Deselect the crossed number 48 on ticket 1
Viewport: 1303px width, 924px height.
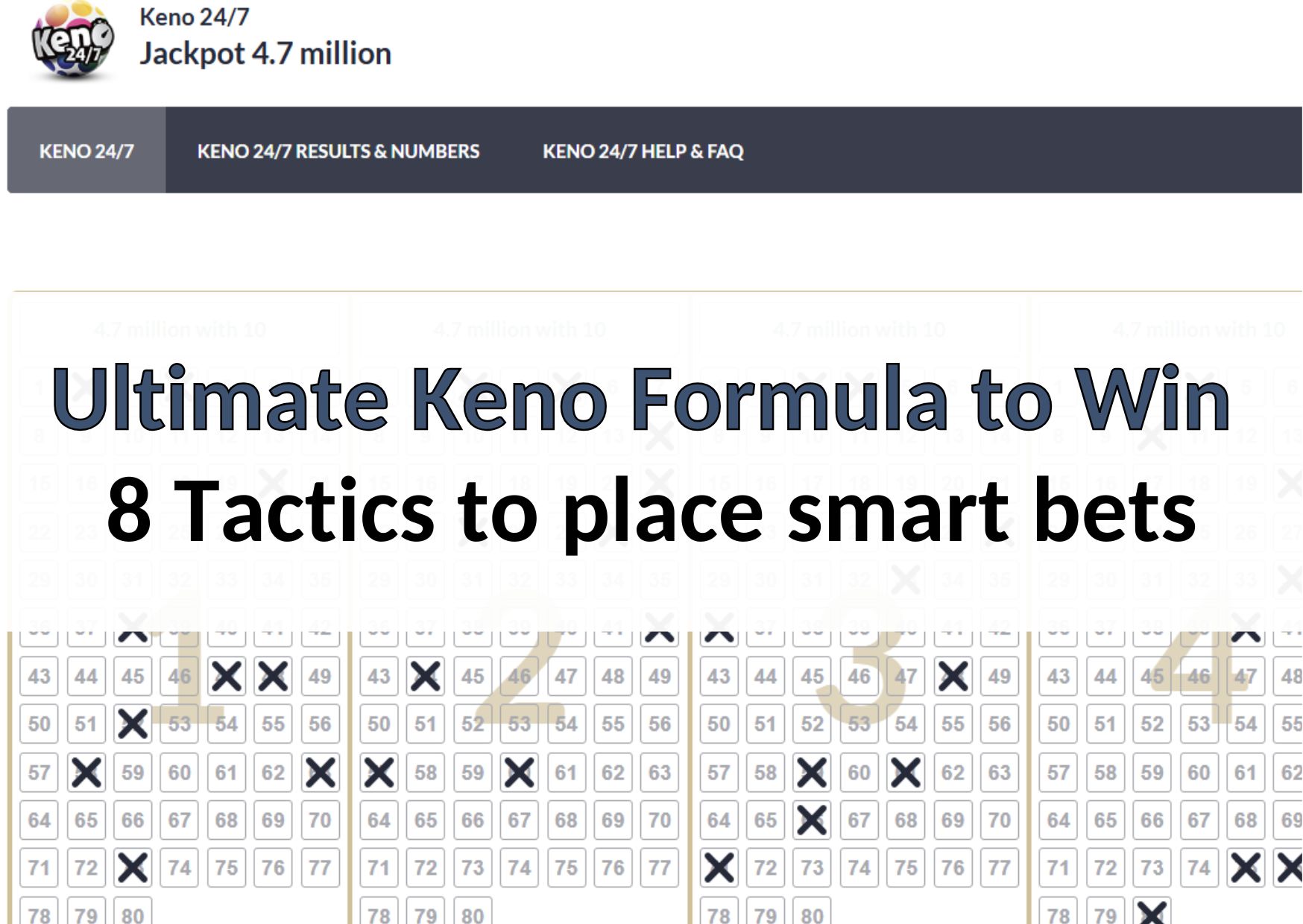pos(271,676)
